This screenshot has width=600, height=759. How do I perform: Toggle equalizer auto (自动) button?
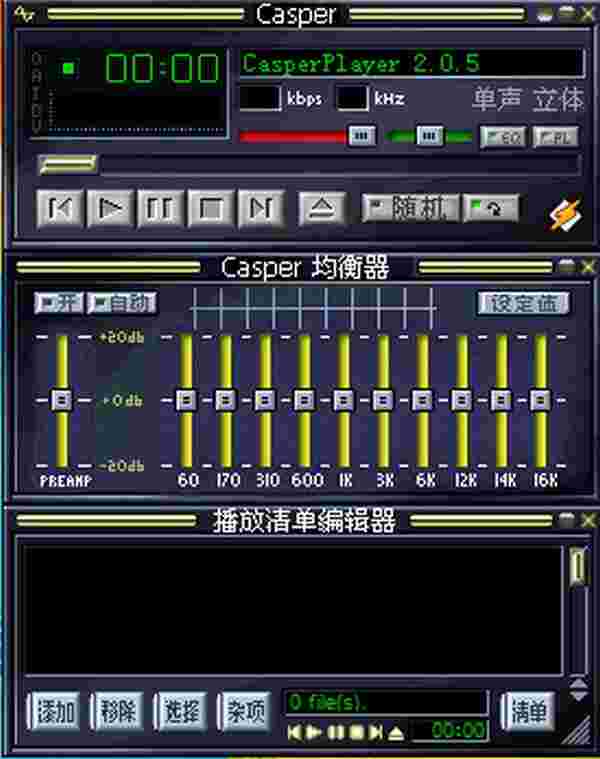[x=122, y=303]
